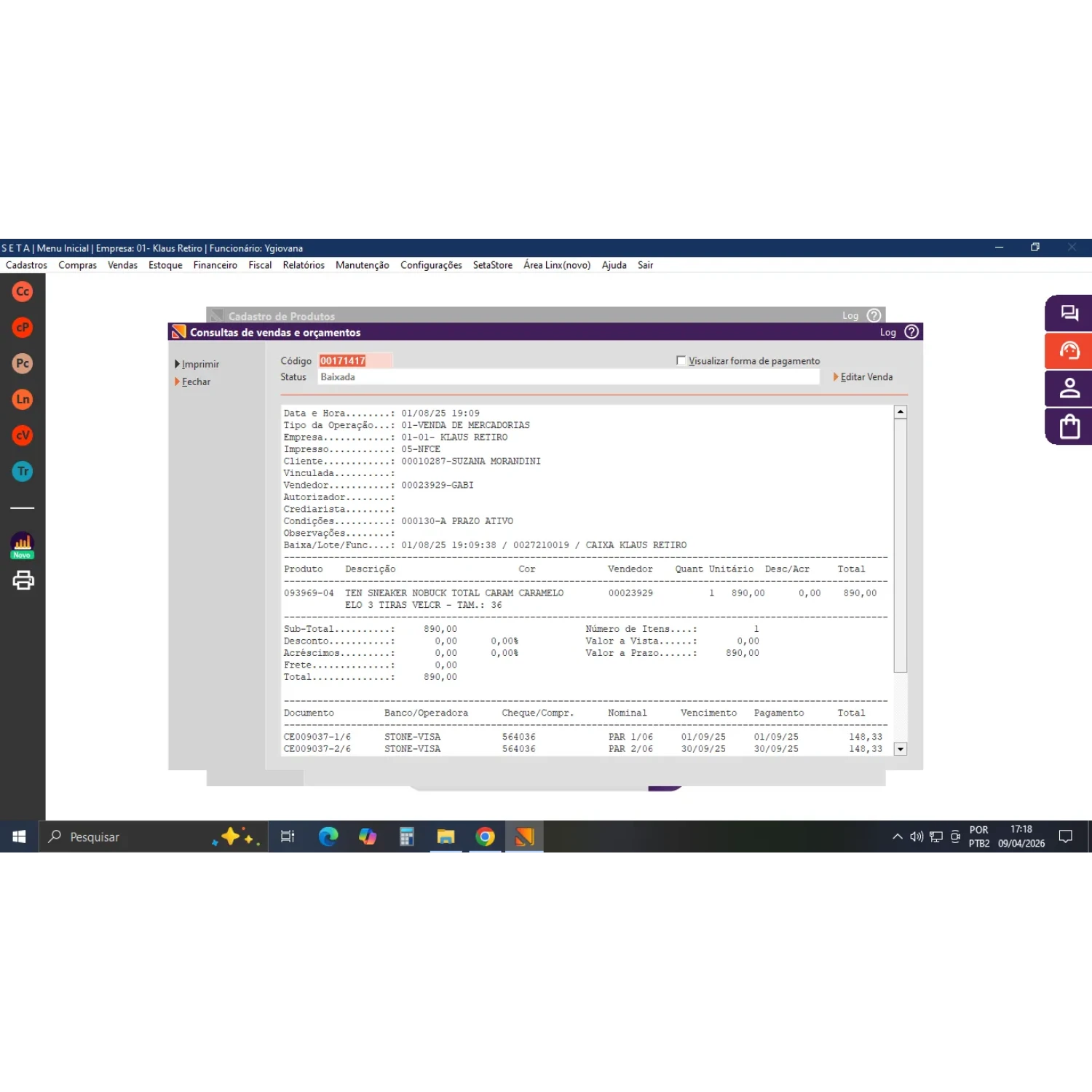Show hidden system tray icons chevron
The height and width of the screenshot is (1092, 1092).
tap(897, 836)
